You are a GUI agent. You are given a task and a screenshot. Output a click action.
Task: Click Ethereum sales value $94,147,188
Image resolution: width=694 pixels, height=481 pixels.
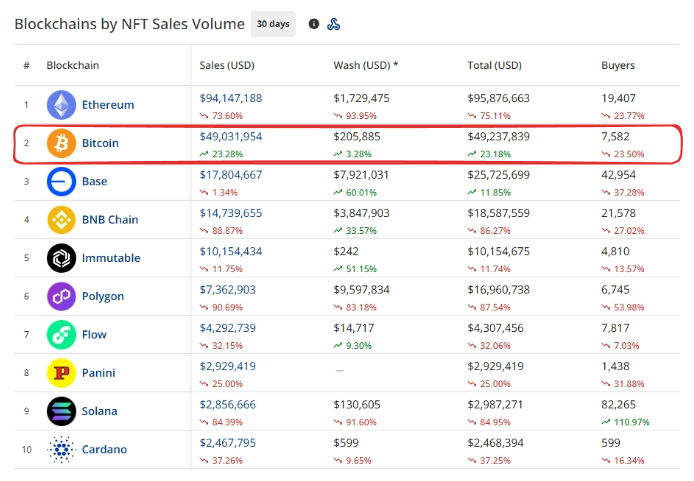(x=231, y=98)
